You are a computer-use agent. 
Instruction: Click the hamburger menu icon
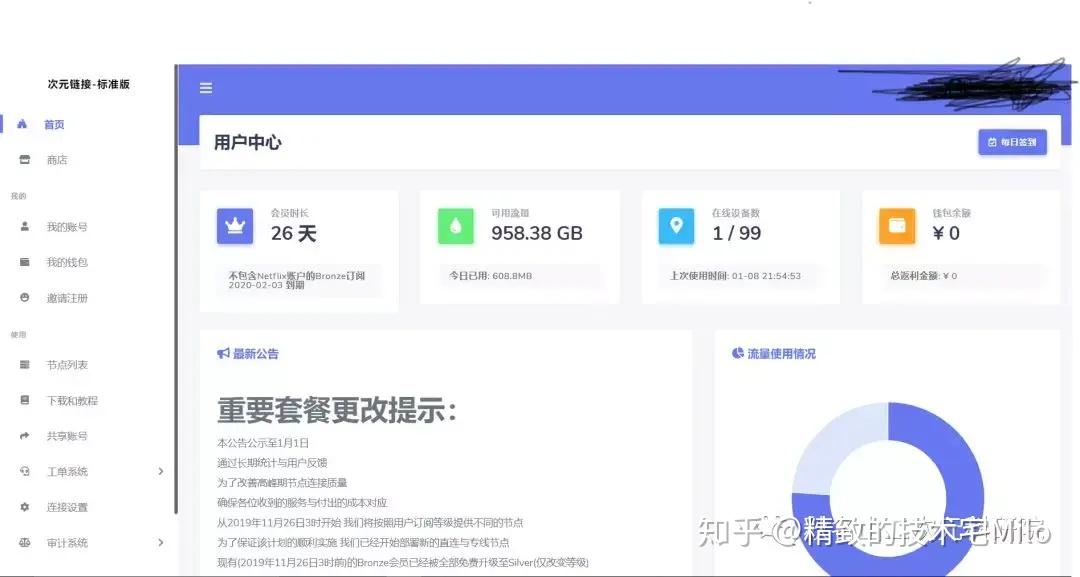(x=206, y=88)
